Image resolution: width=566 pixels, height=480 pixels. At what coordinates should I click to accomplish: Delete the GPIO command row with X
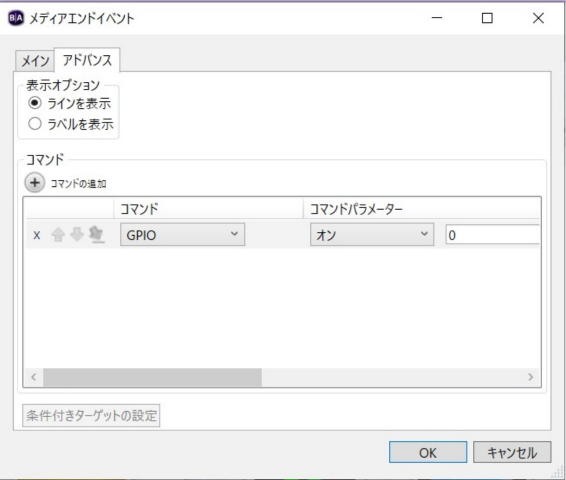coord(36,235)
